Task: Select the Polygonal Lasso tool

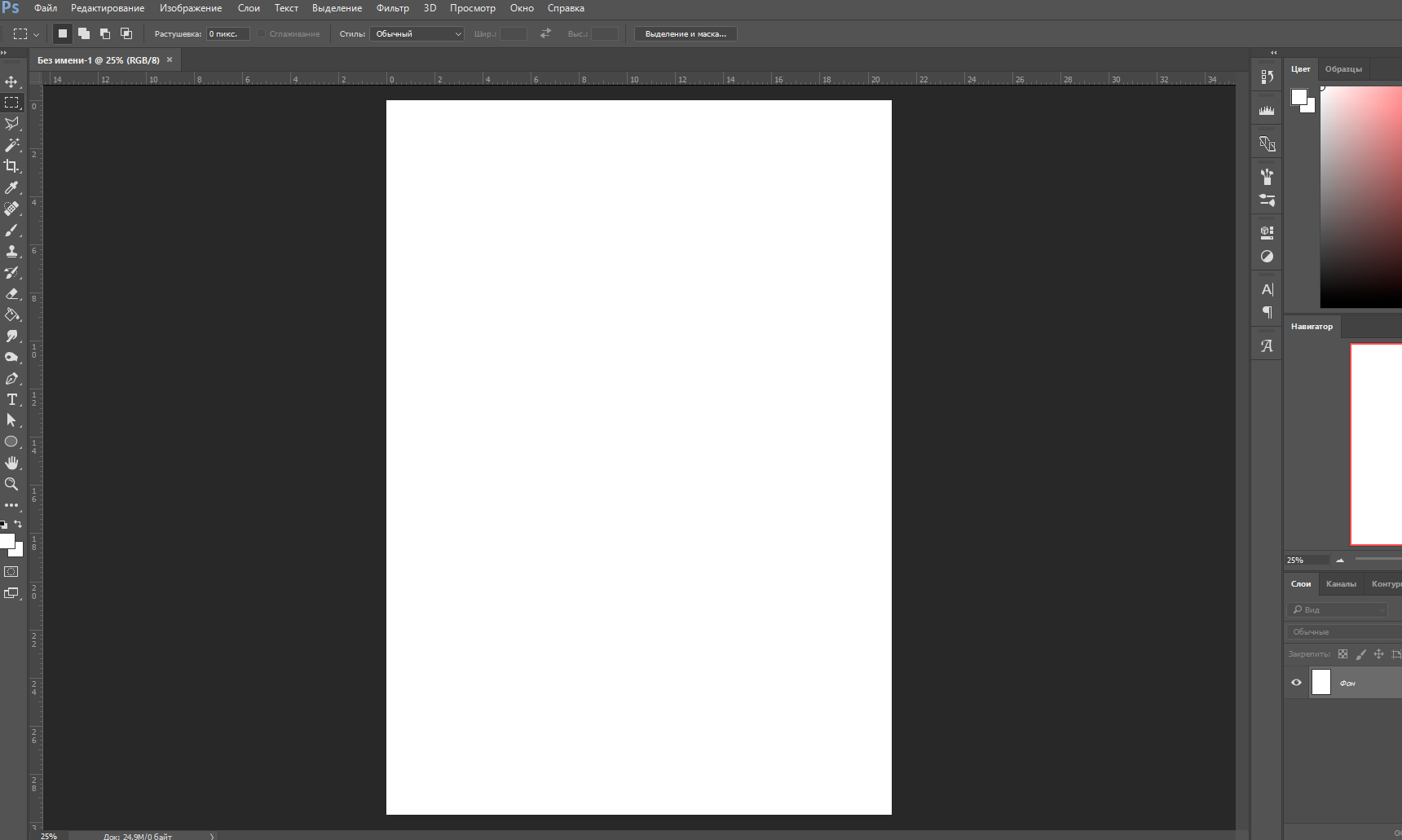Action: coord(11,124)
